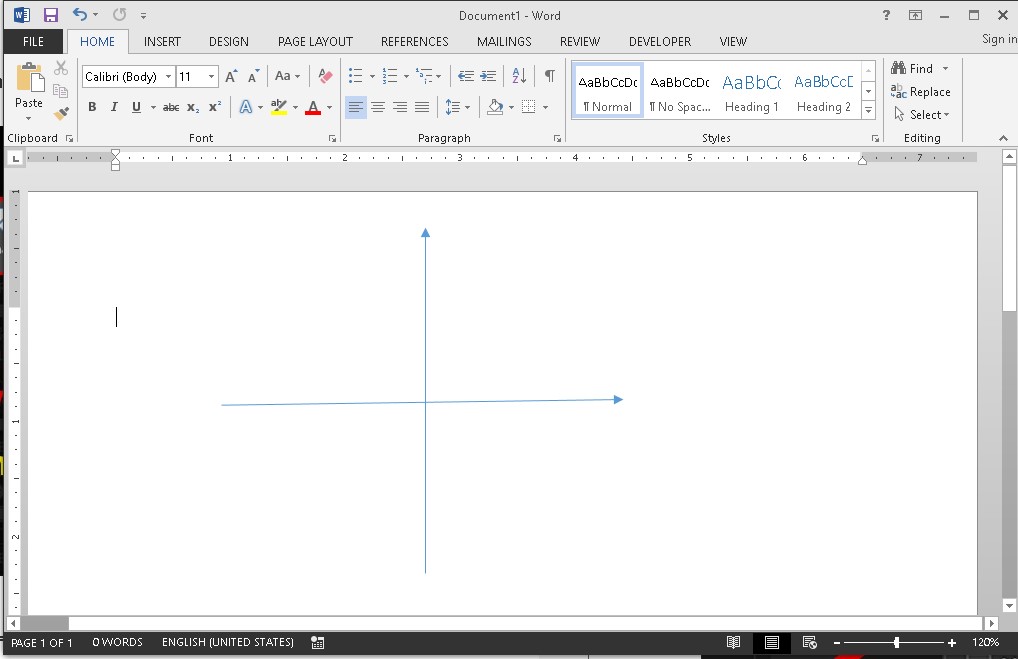Toggle Bold formatting
The width and height of the screenshot is (1018, 659).
pos(92,107)
